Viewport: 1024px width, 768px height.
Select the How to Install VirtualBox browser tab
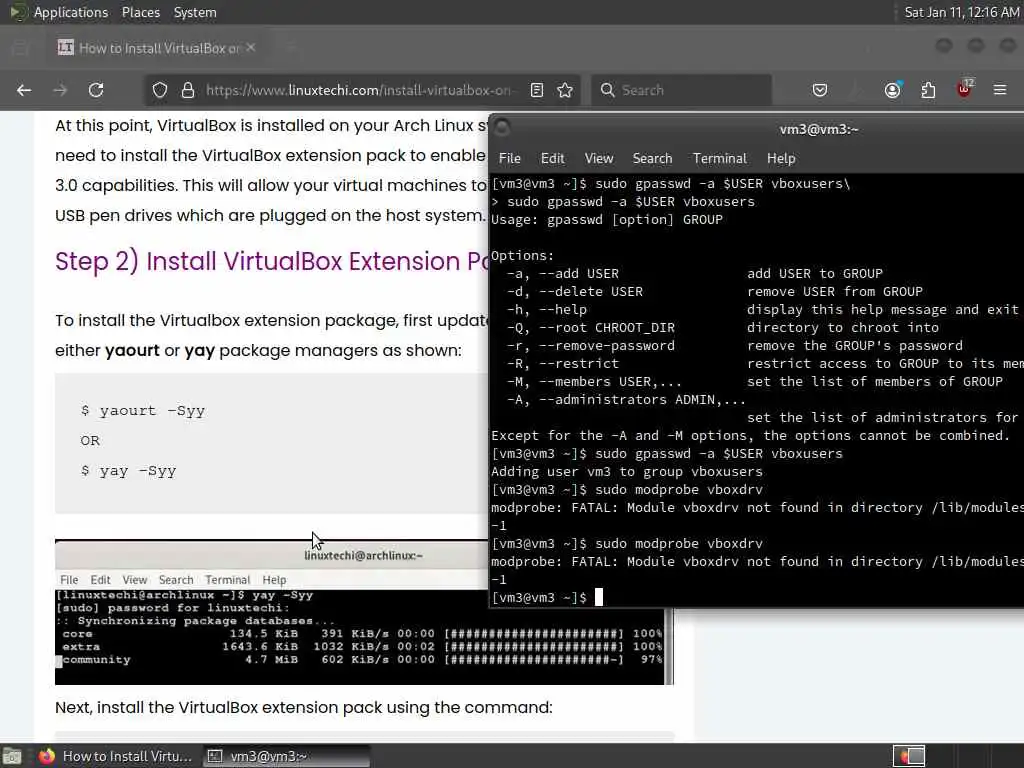[x=157, y=48]
